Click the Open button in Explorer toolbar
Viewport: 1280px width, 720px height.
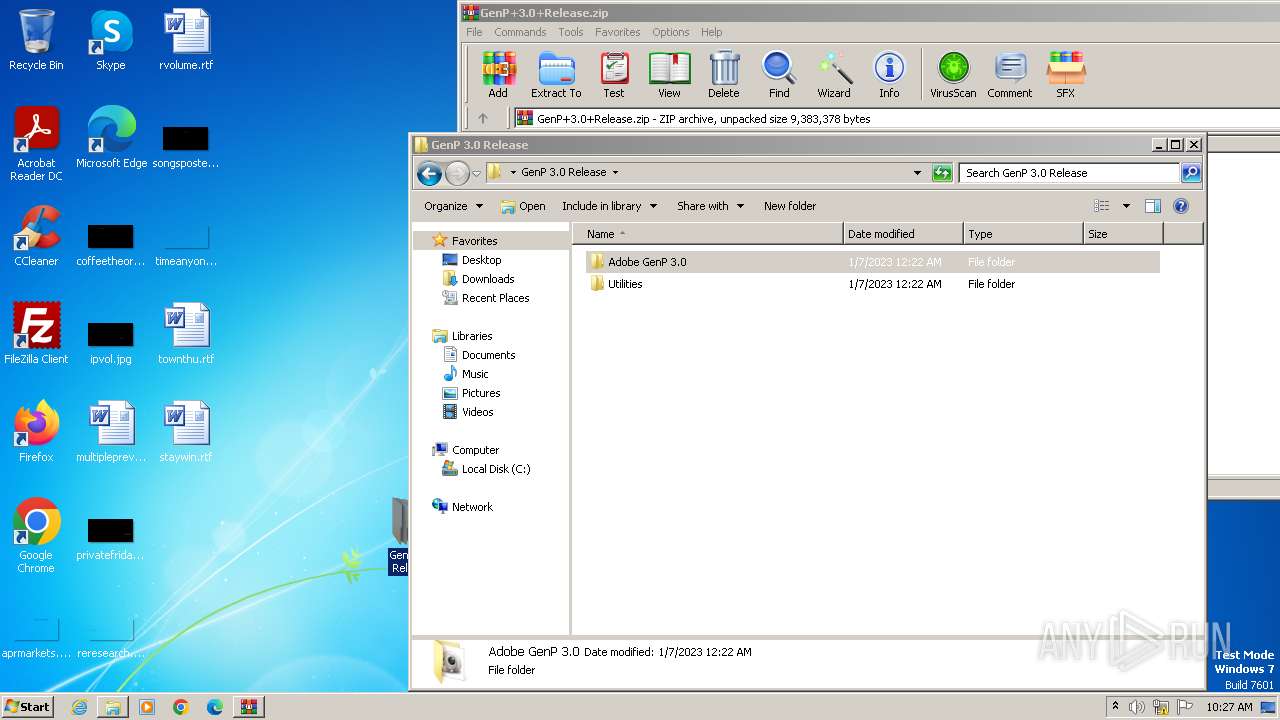pyautogui.click(x=523, y=206)
